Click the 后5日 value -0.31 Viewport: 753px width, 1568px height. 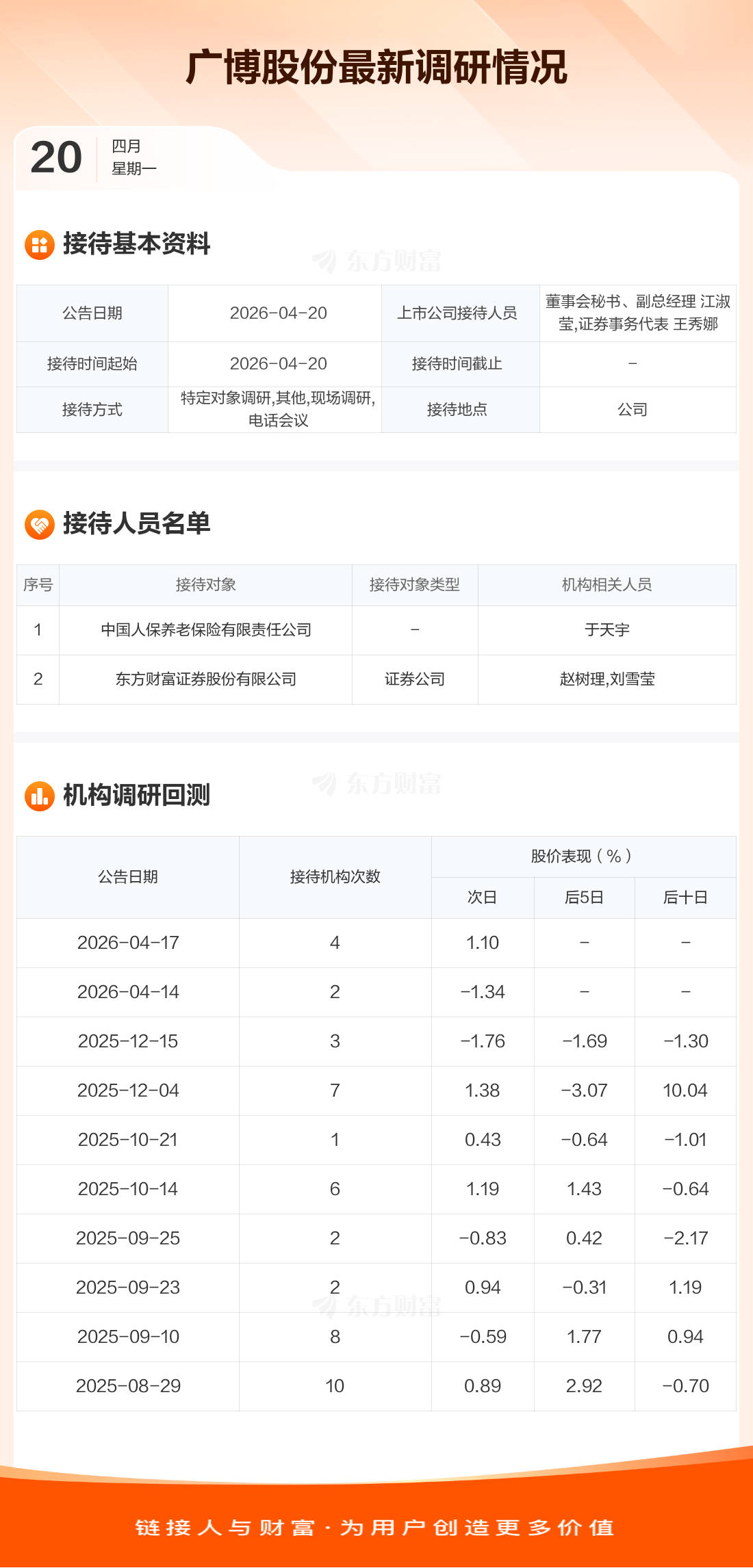(585, 1288)
